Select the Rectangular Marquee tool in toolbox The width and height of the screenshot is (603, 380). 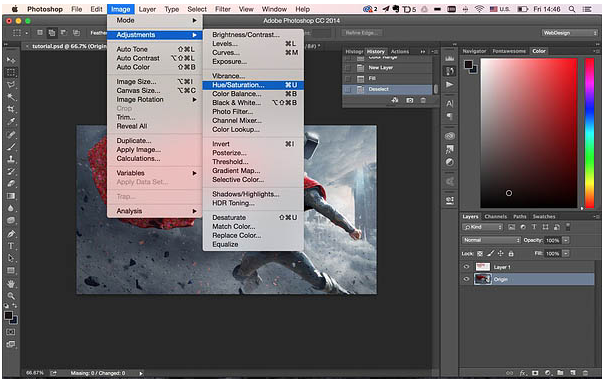coord(11,72)
